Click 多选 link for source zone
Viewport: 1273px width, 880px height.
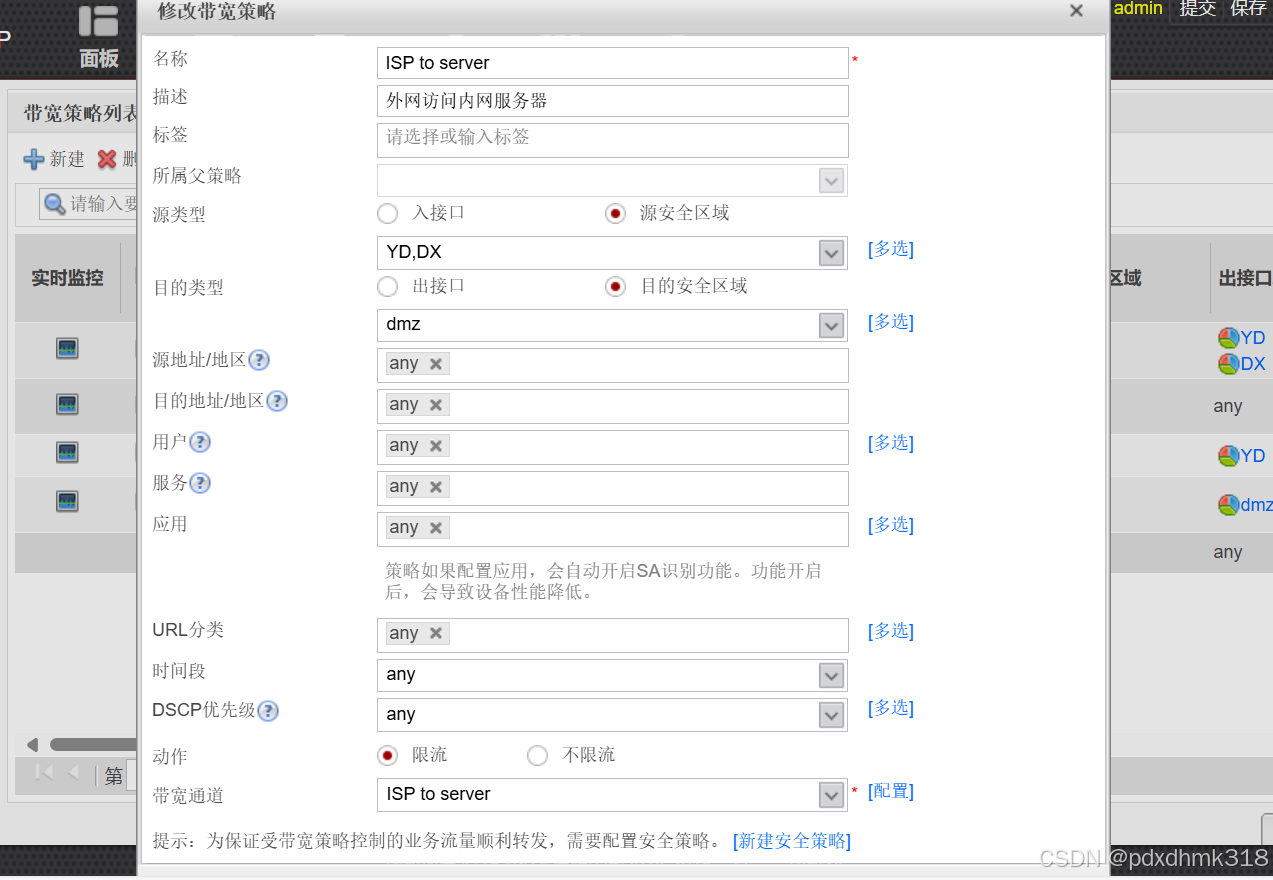(891, 249)
